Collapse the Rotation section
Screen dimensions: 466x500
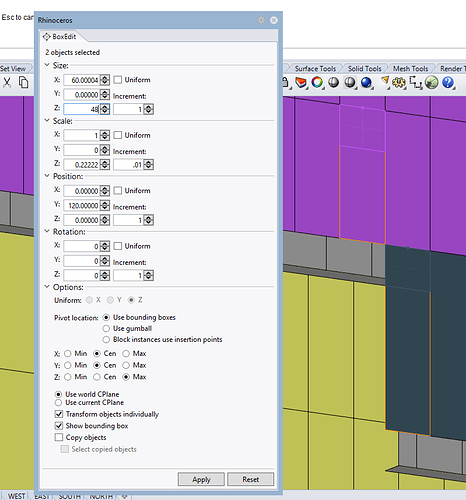point(47,231)
